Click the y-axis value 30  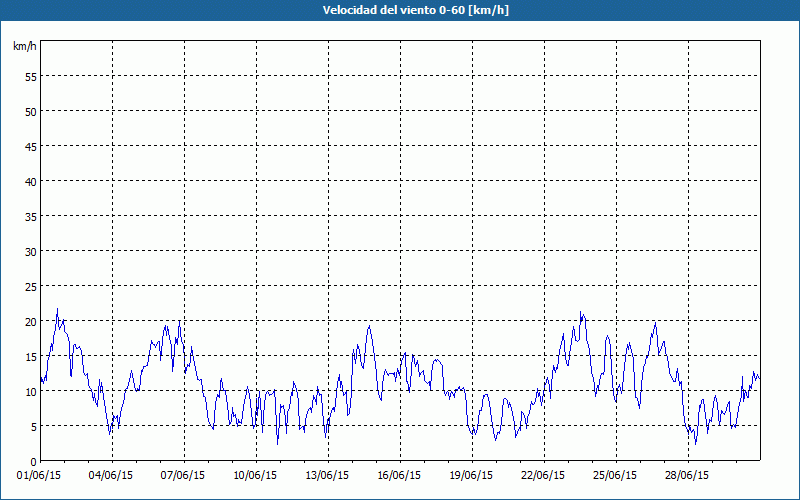[31, 252]
